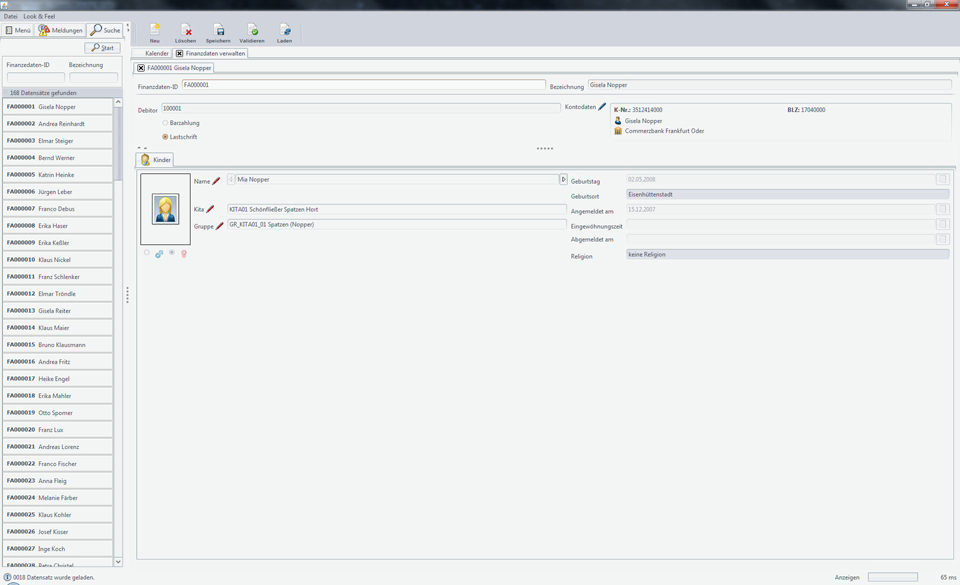Select the Lastschrift radio button
Image resolution: width=960 pixels, height=585 pixels.
[165, 137]
